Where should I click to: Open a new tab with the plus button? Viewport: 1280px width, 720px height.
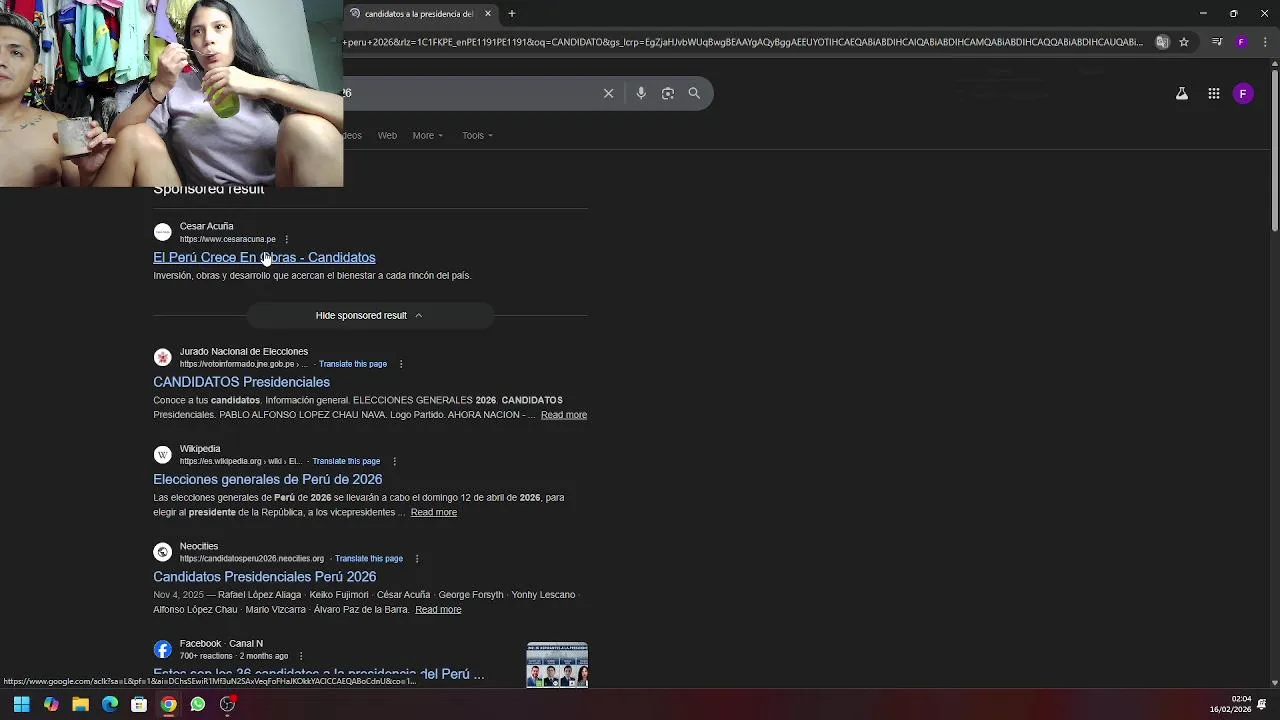point(511,14)
